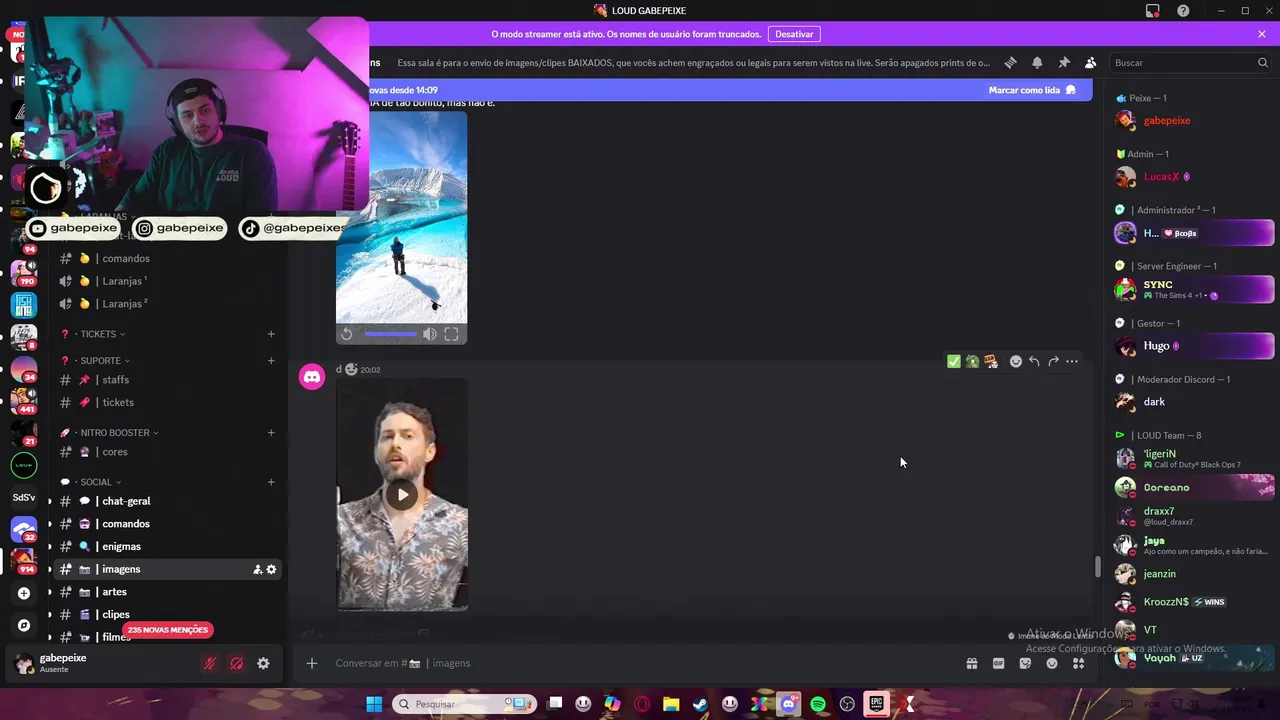The width and height of the screenshot is (1280, 720).
Task: Play the video of man in floral shirt
Action: pos(402,494)
